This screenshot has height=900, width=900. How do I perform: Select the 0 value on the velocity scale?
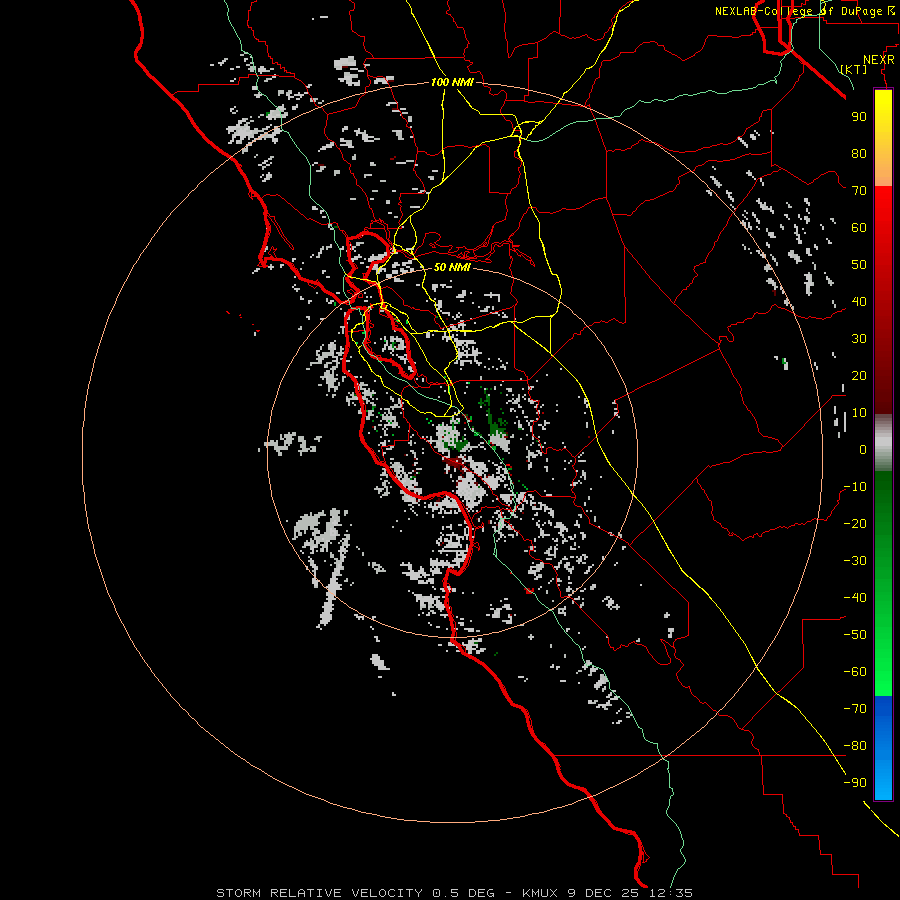(x=863, y=449)
